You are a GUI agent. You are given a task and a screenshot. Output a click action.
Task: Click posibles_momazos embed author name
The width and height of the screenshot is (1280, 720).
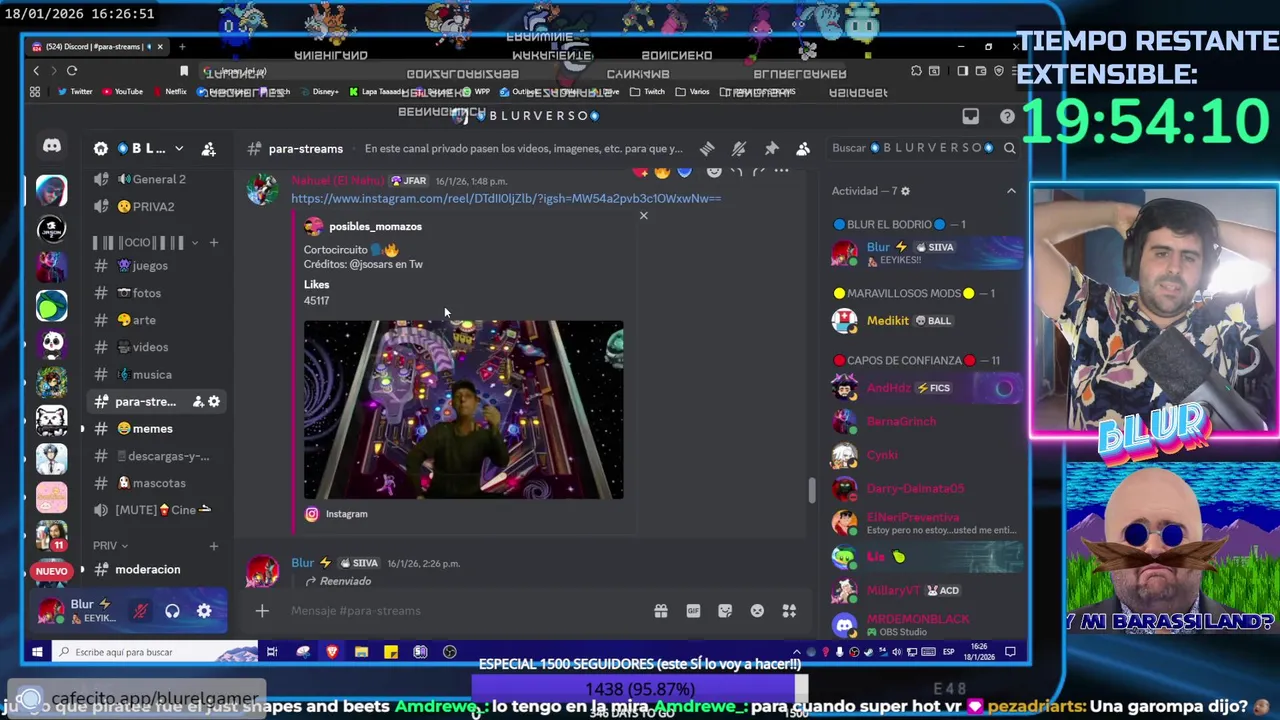[375, 226]
